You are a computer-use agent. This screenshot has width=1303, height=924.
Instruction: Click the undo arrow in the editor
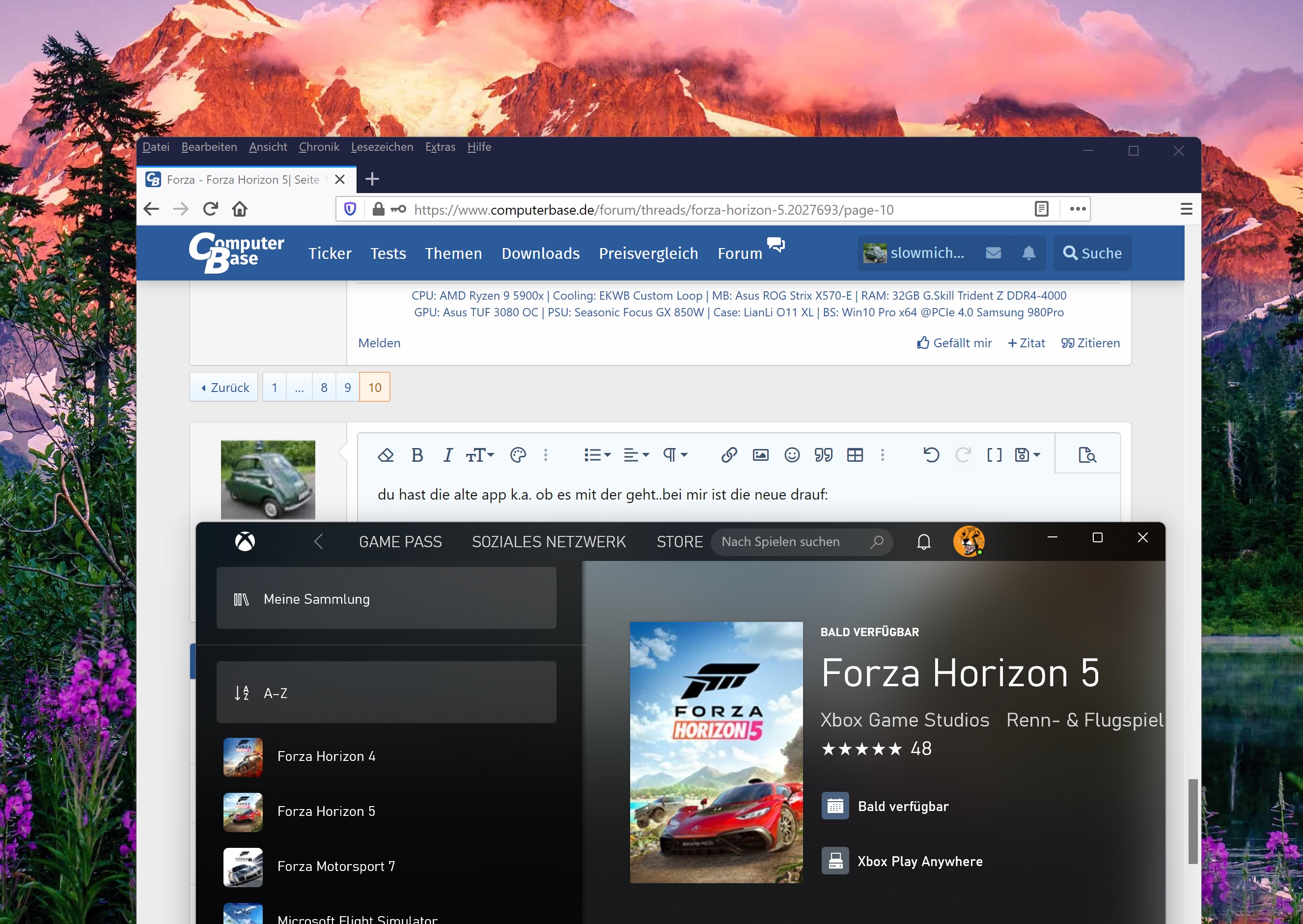click(x=931, y=454)
